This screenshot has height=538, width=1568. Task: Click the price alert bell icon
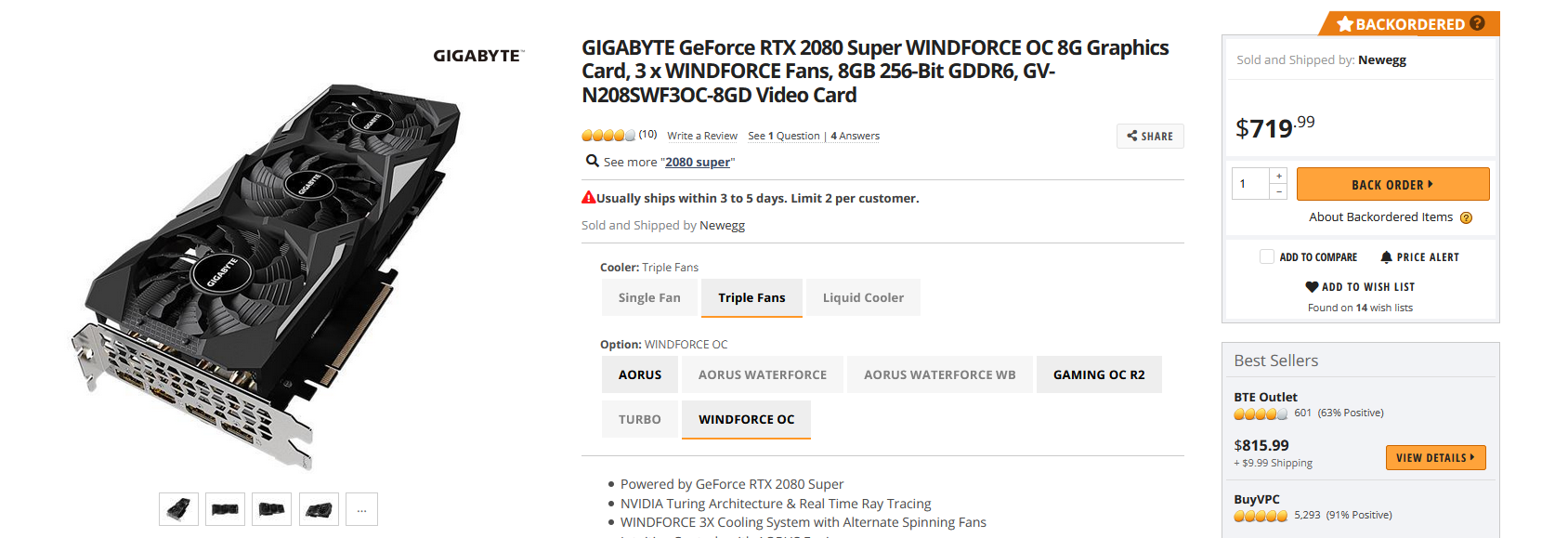point(1386,257)
